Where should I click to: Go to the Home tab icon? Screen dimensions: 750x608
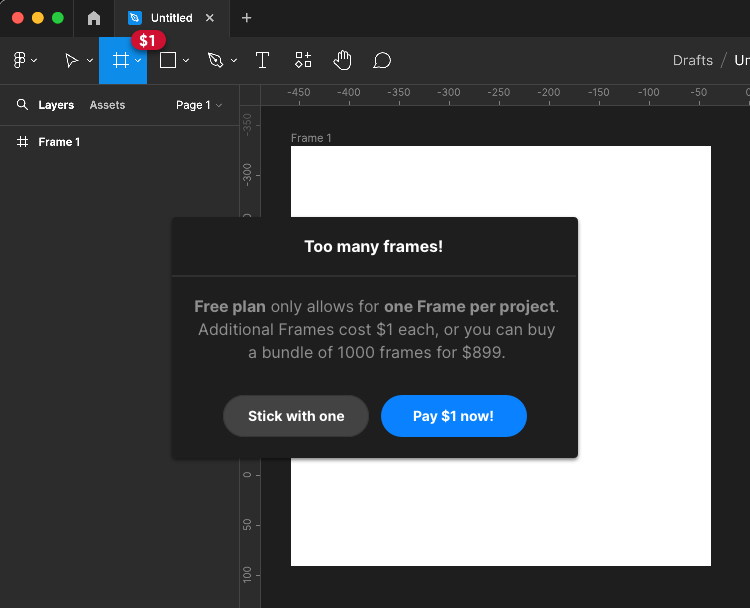[94, 18]
